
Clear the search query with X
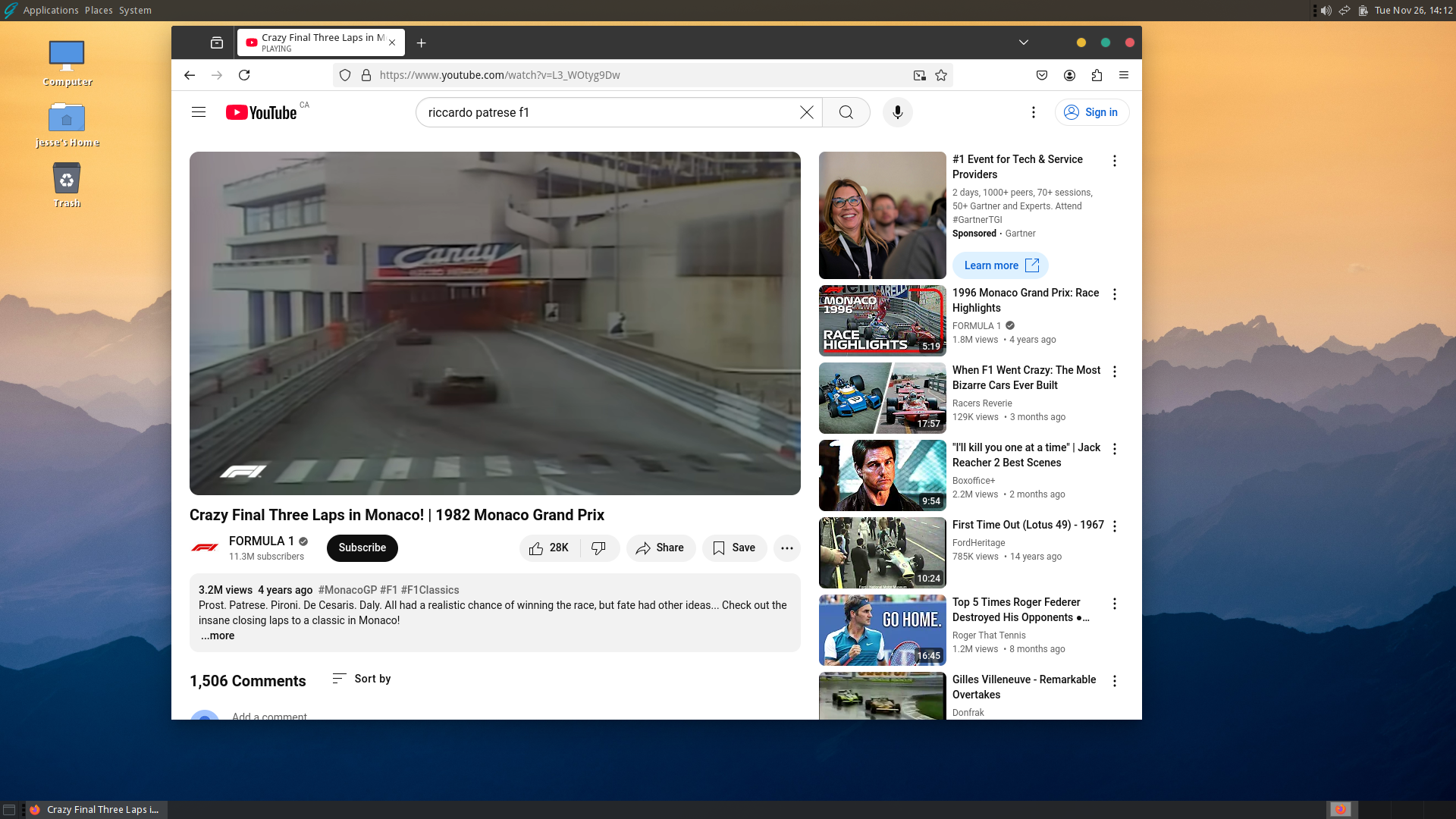(x=807, y=112)
